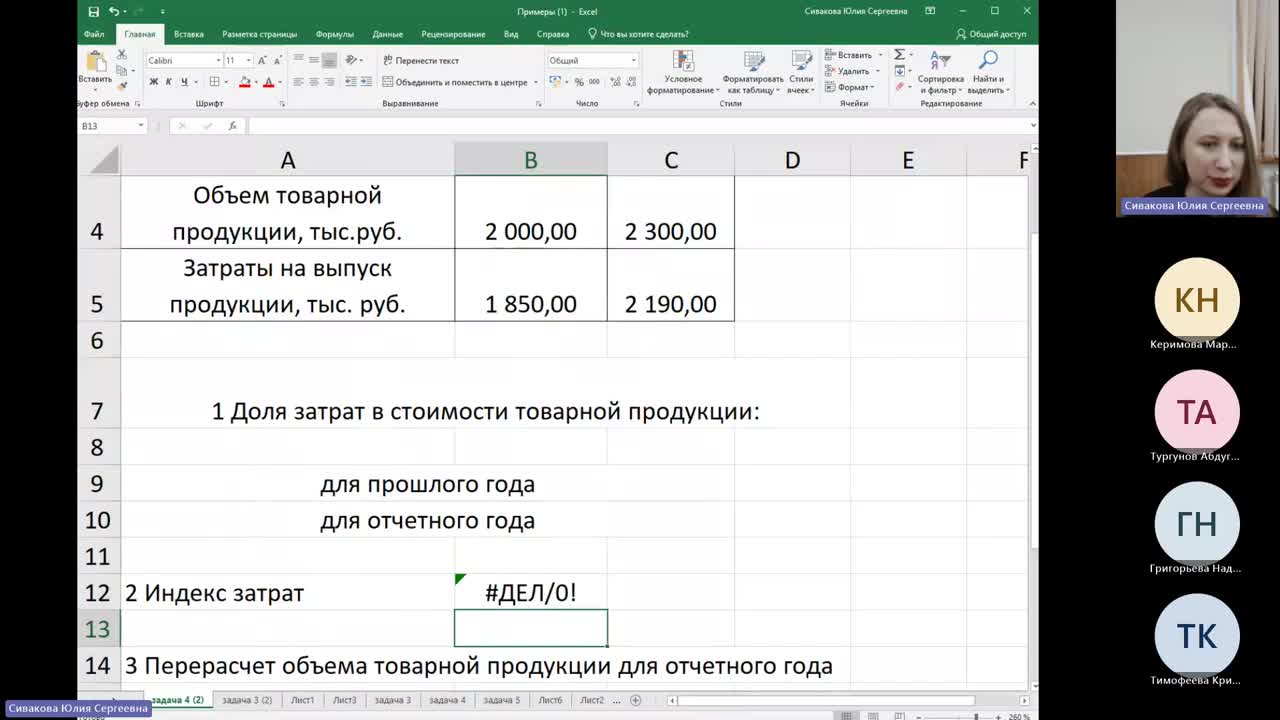This screenshot has width=1280, height=720.
Task: Click the Borders icon in font group
Action: (214, 82)
